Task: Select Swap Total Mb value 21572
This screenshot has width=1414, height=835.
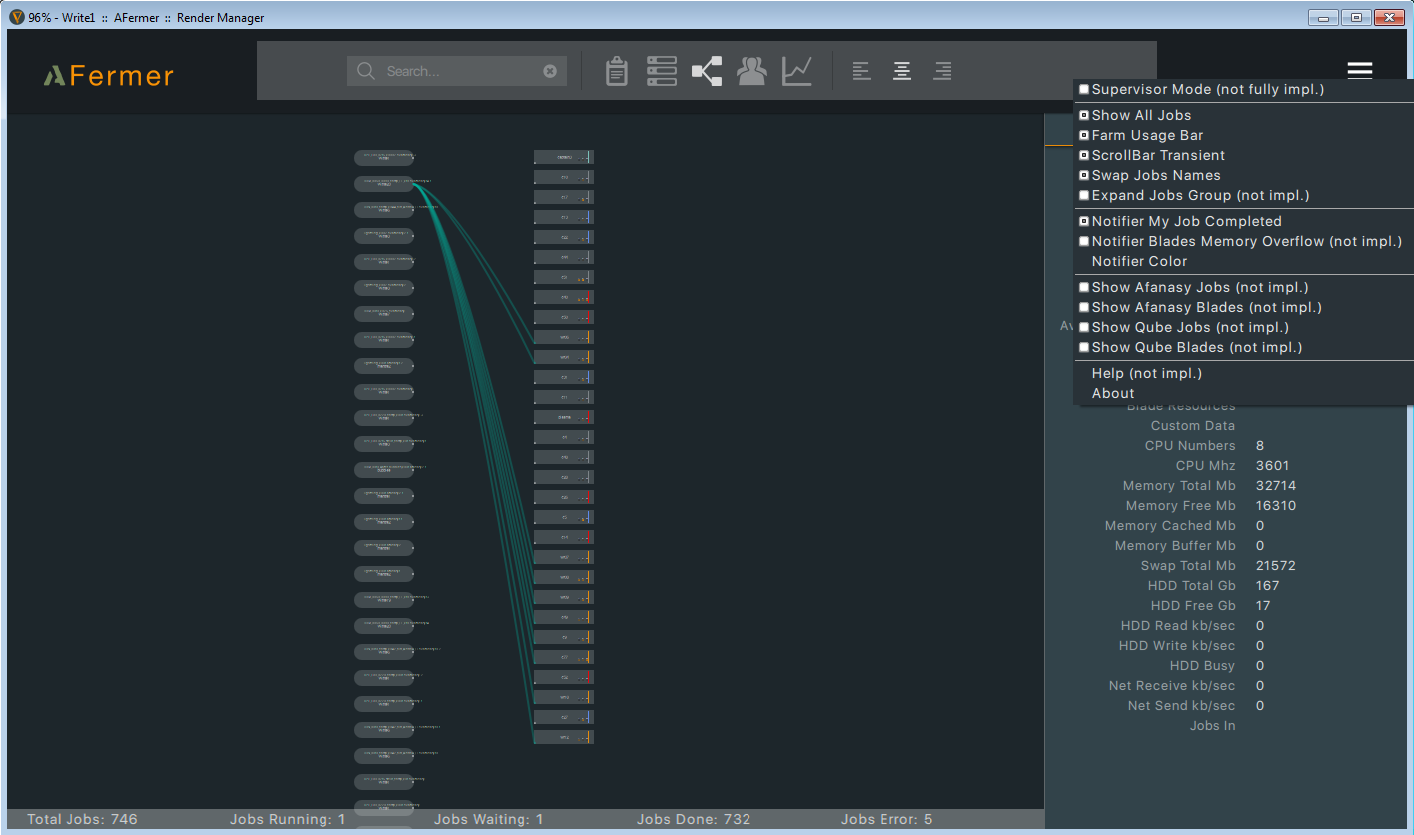Action: click(1276, 566)
